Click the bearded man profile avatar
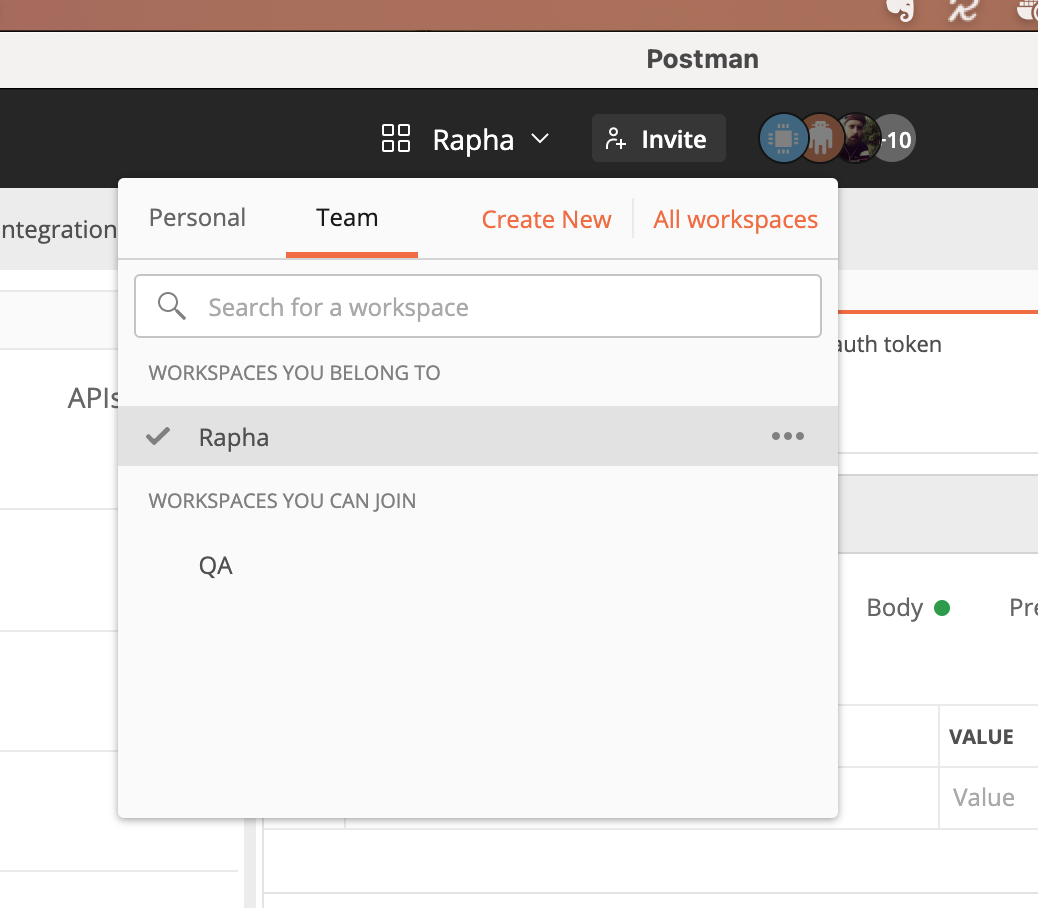1038x908 pixels. [x=856, y=139]
